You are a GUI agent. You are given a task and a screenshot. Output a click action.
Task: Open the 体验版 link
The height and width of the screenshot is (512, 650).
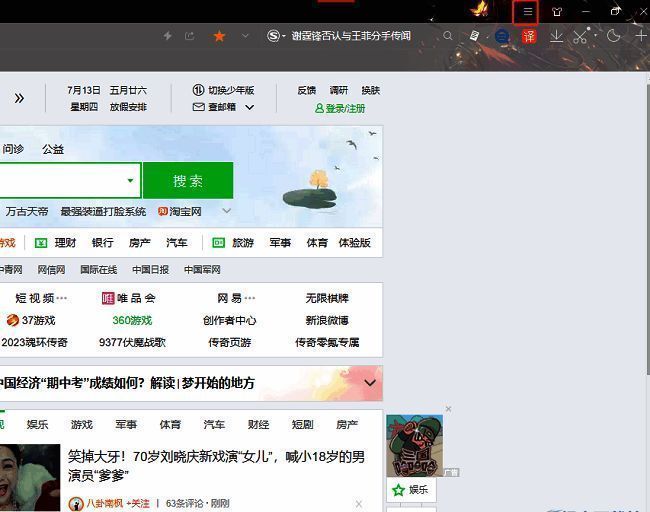coord(354,243)
